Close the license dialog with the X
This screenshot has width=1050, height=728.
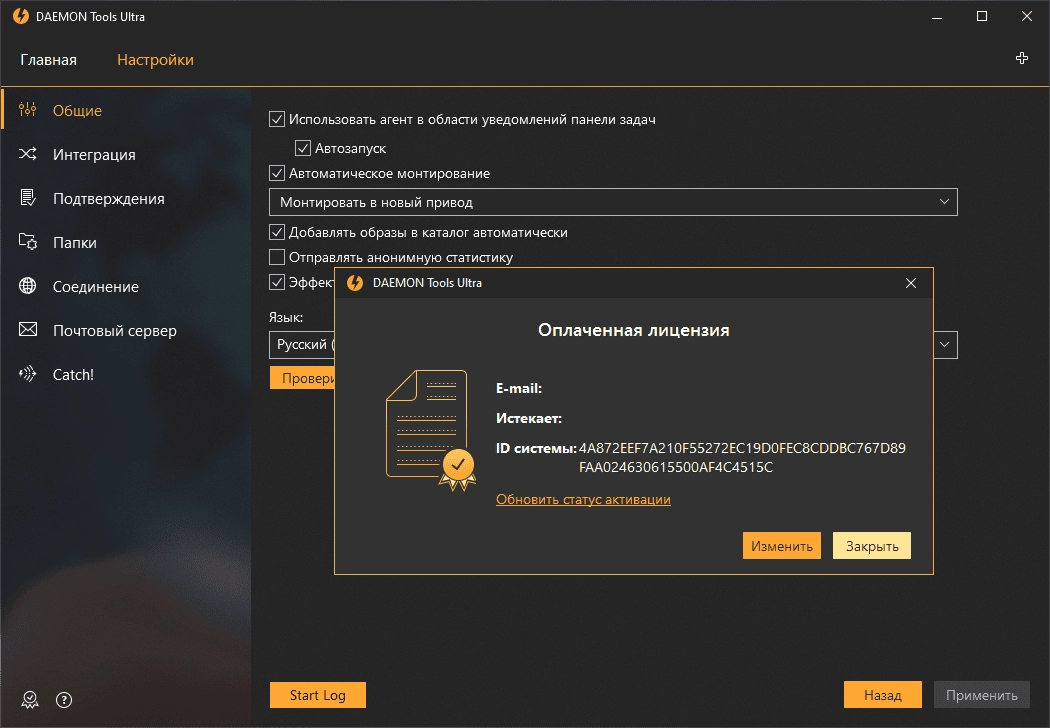[x=911, y=283]
